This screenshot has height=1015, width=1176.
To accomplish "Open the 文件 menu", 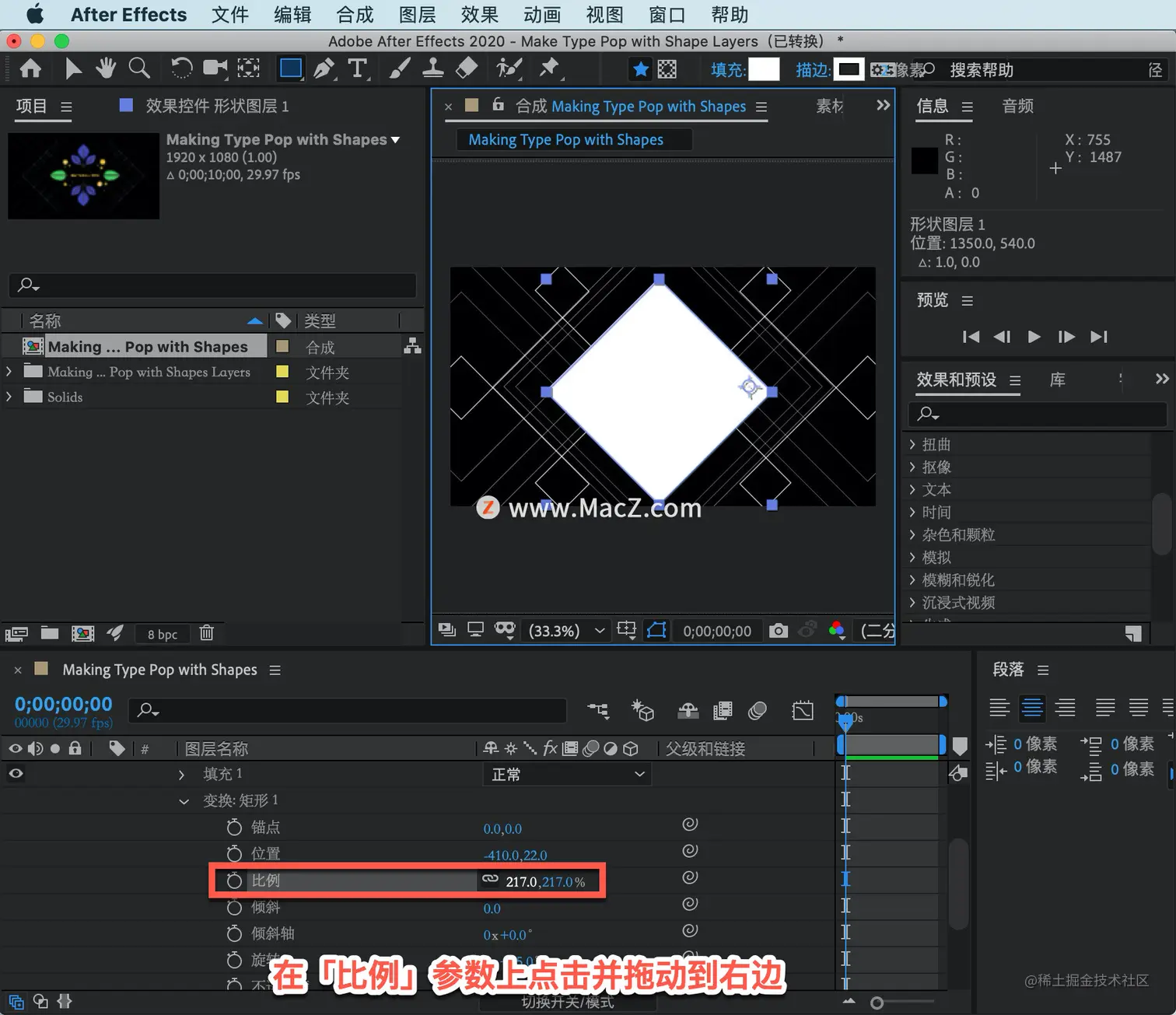I will coord(230,15).
